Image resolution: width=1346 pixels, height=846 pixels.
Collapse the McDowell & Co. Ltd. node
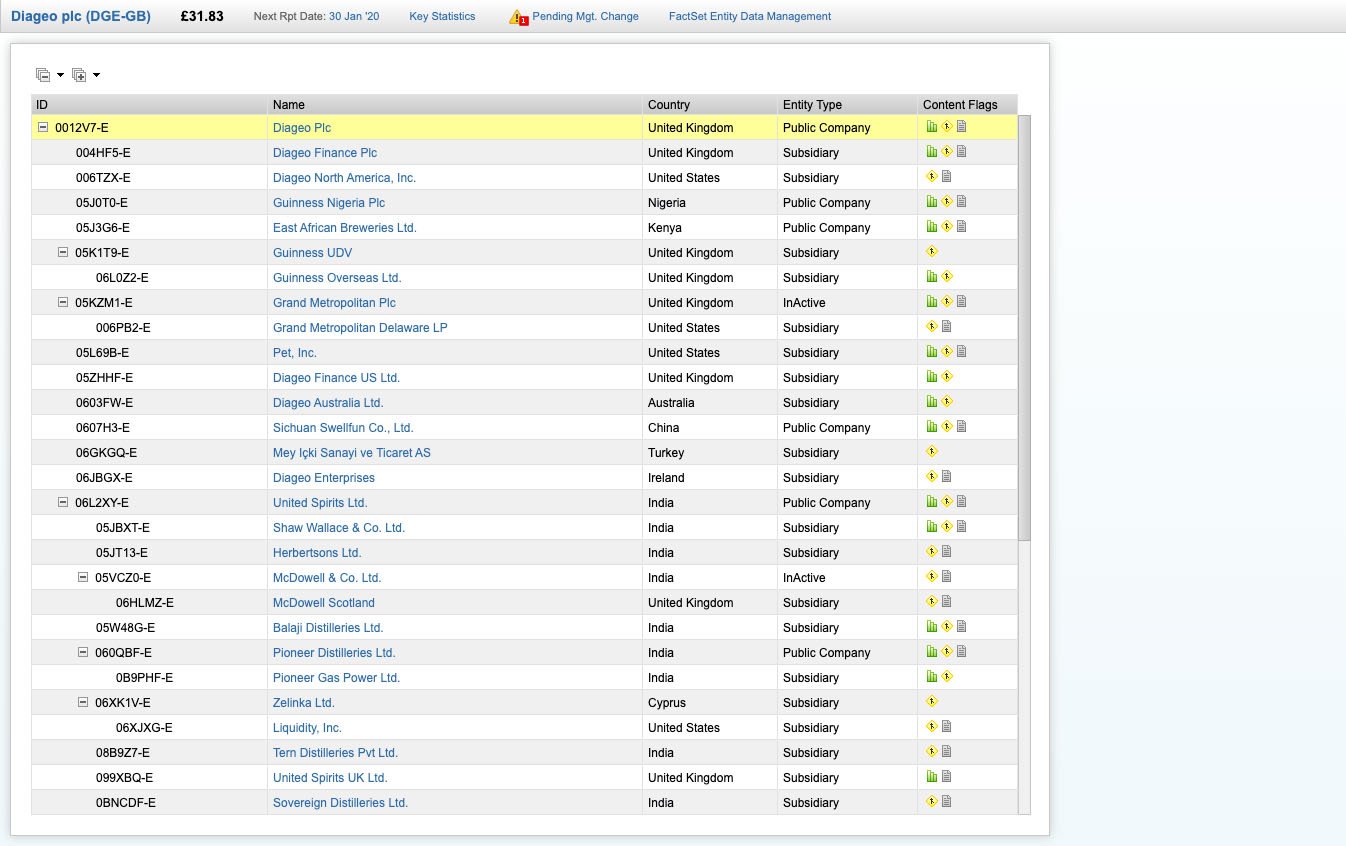83,578
